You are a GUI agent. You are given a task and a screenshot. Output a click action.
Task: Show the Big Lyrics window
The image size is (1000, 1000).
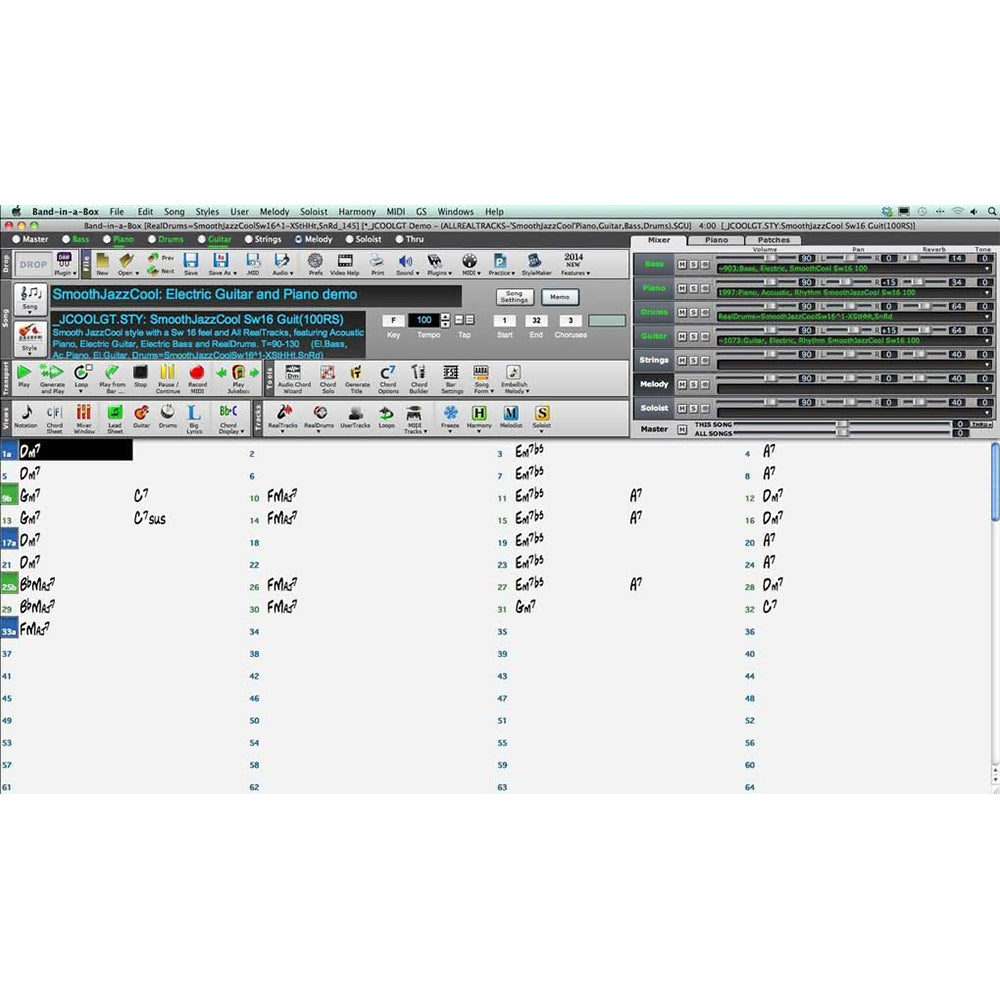[194, 413]
